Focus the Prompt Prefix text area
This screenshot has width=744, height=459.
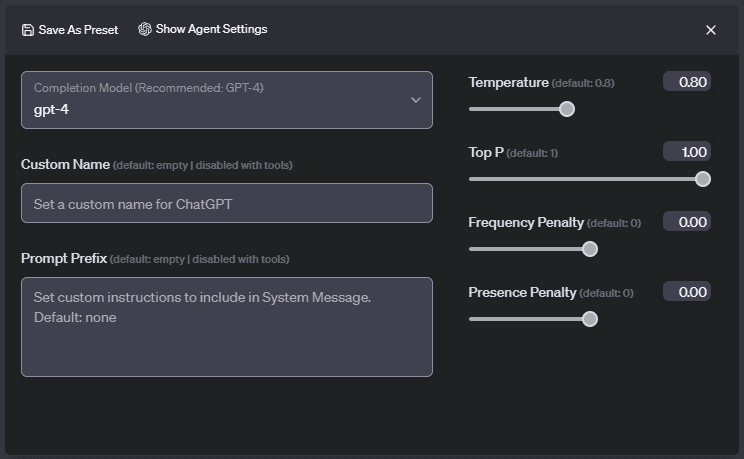(x=226, y=327)
